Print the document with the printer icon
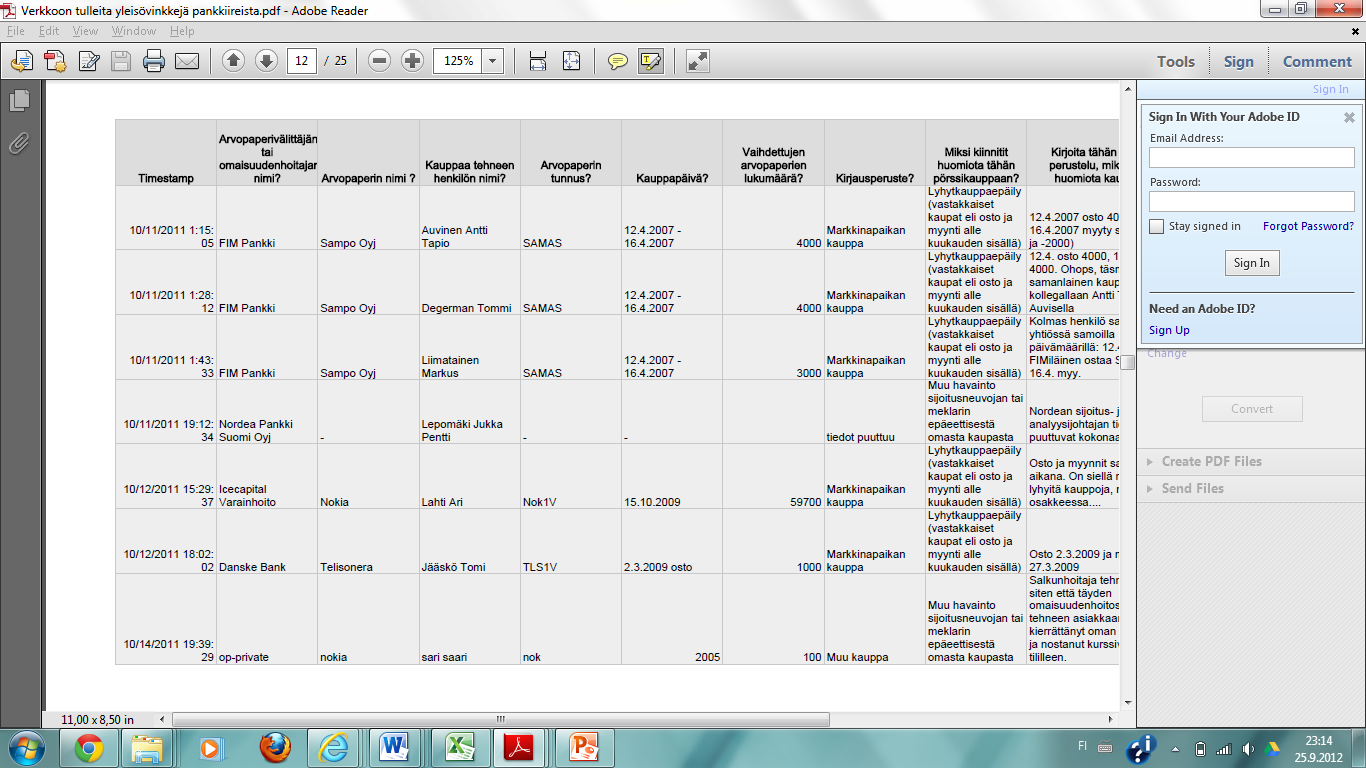The width and height of the screenshot is (1366, 768). pos(154,62)
